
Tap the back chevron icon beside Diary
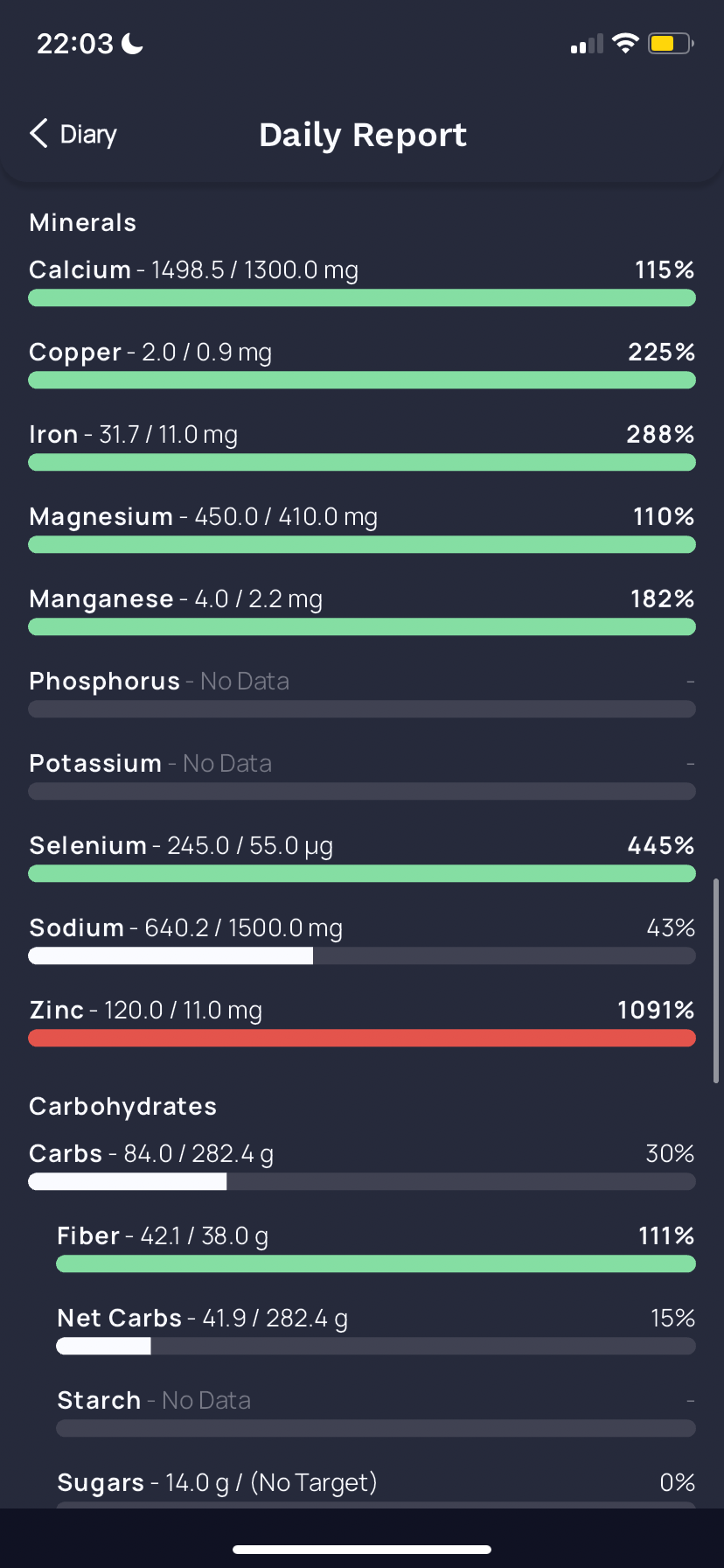click(x=38, y=134)
